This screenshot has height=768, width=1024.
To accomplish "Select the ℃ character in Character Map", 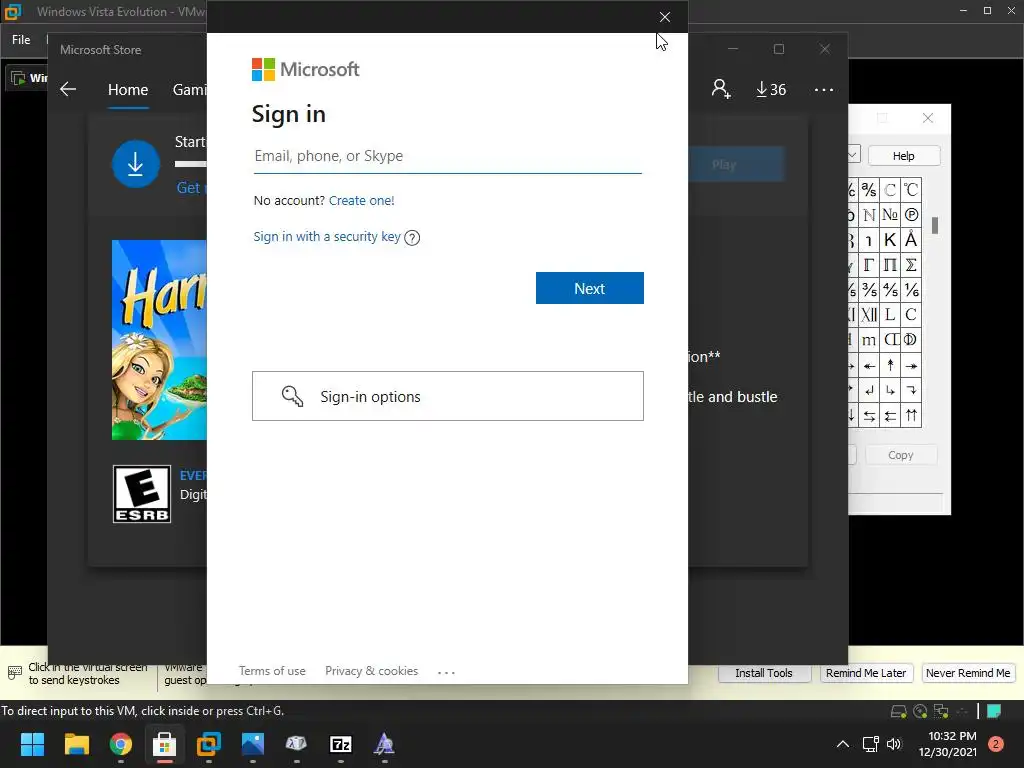I will click(911, 190).
